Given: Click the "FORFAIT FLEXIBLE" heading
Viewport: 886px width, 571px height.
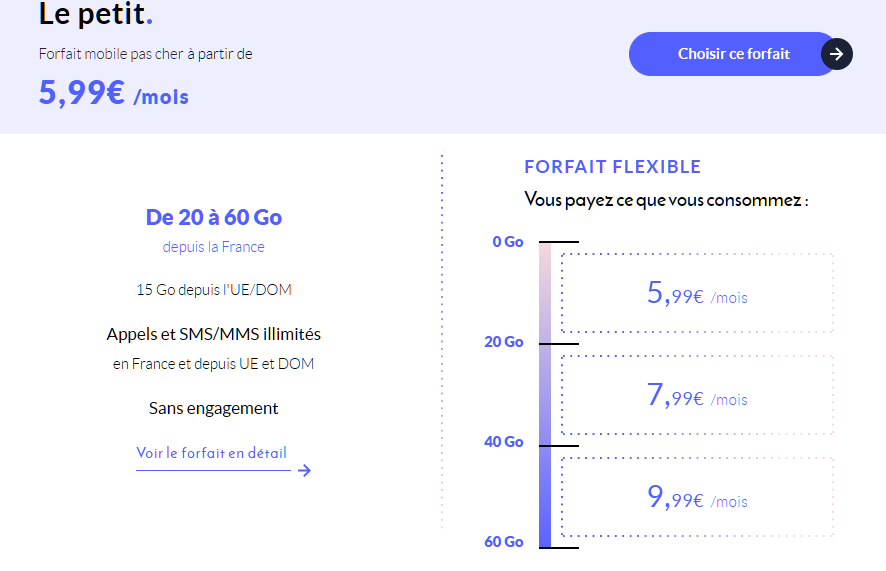Looking at the screenshot, I should pyautogui.click(x=612, y=167).
